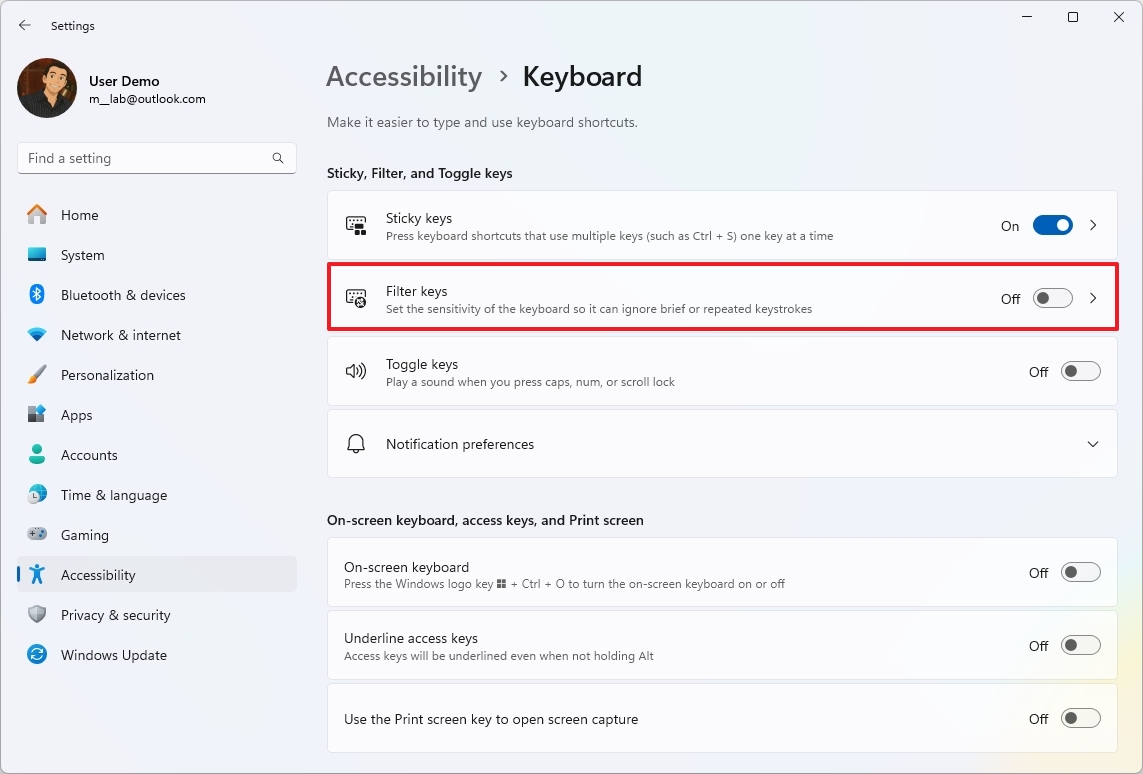The image size is (1143, 774).
Task: Enable Filter keys
Action: [x=1052, y=298]
